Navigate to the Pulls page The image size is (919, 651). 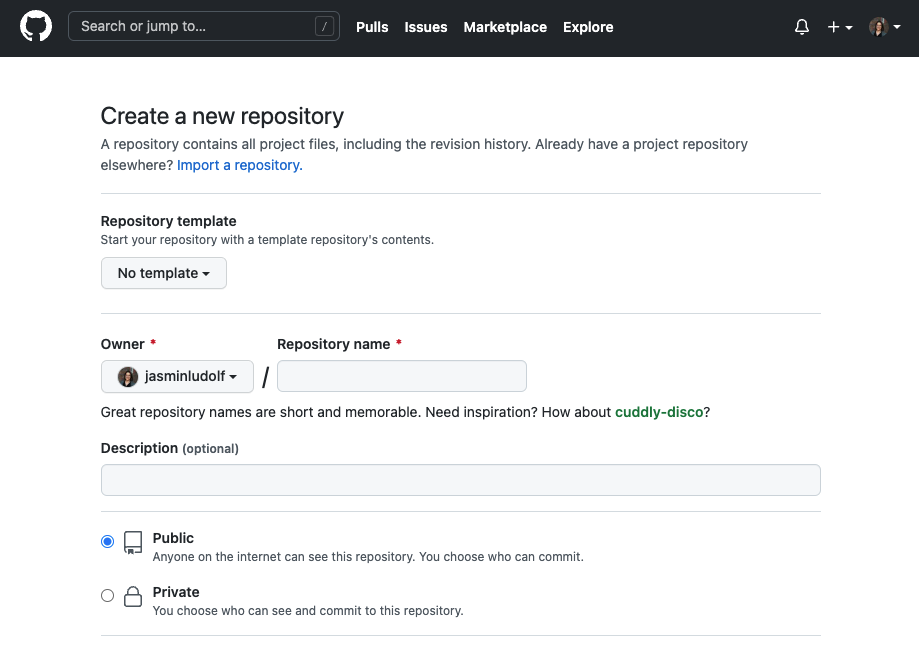372,27
